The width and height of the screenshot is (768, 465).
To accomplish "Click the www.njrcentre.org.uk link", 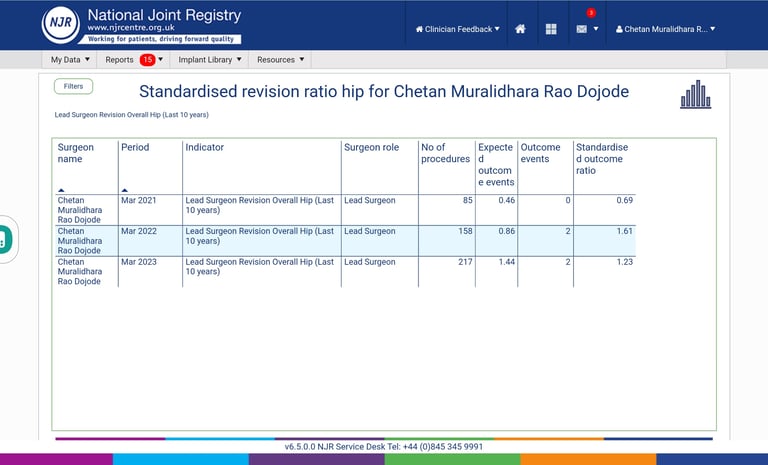I will point(131,27).
